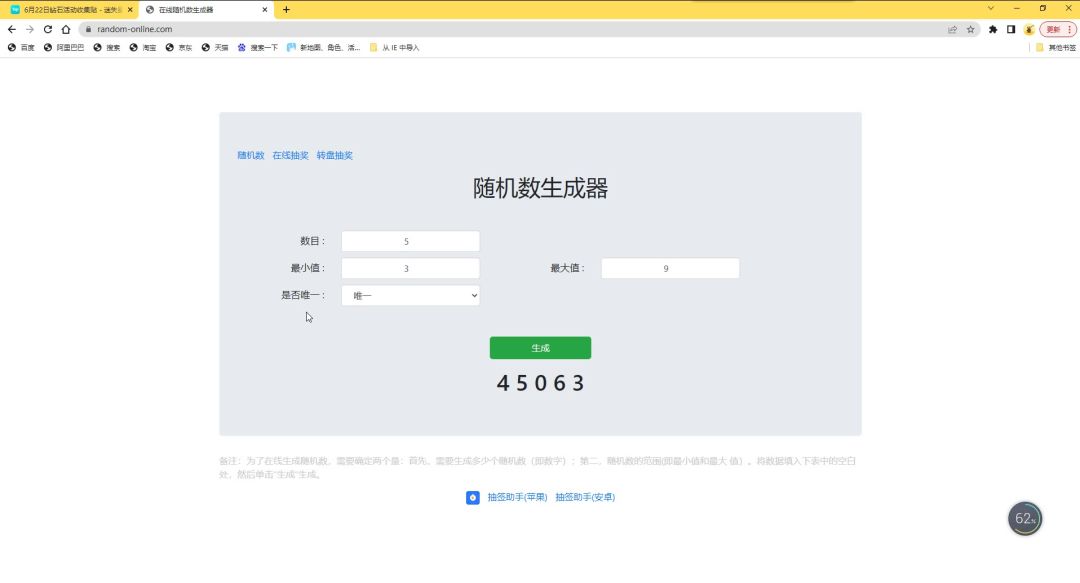Open the Extensions puzzle icon

coord(993,29)
